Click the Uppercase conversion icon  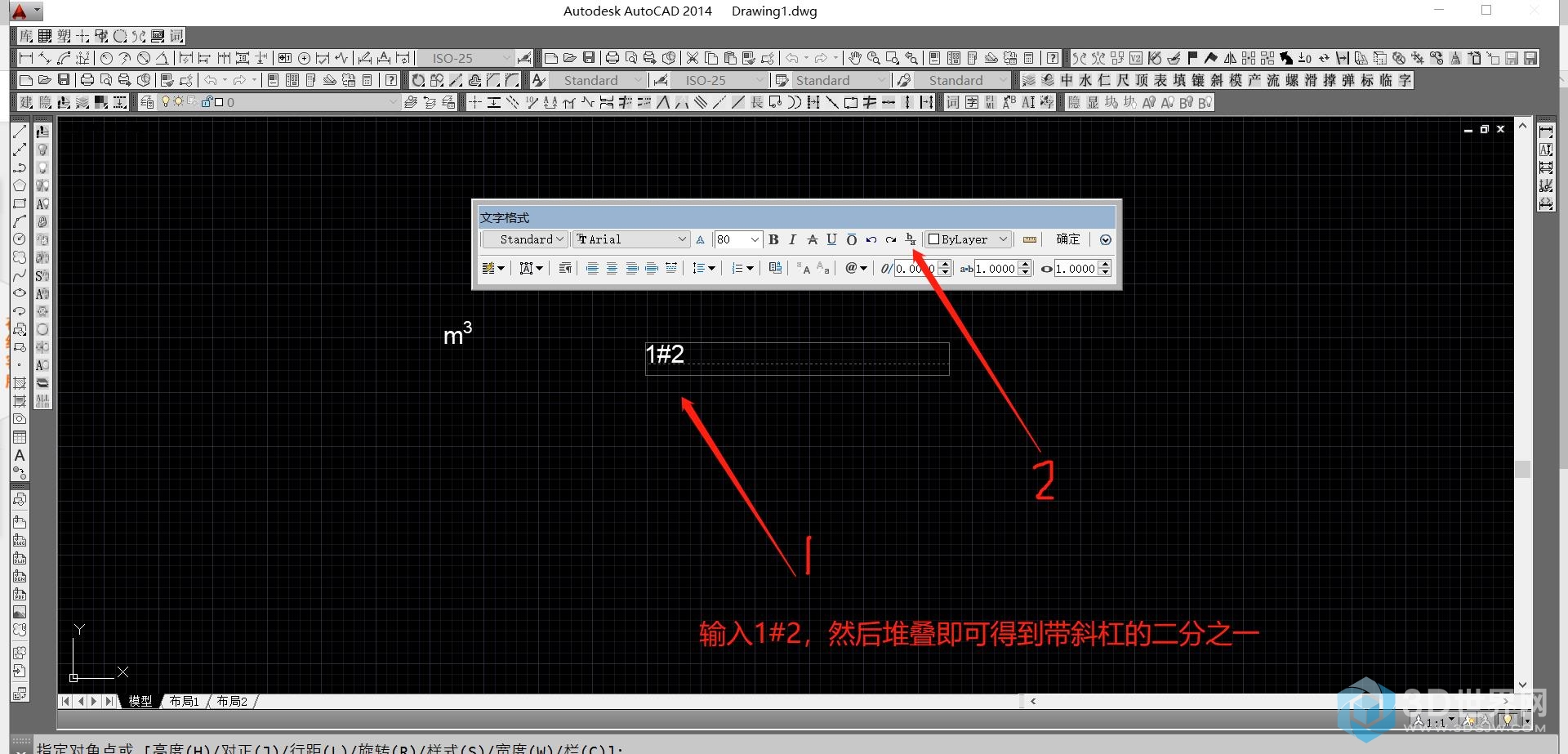click(805, 268)
